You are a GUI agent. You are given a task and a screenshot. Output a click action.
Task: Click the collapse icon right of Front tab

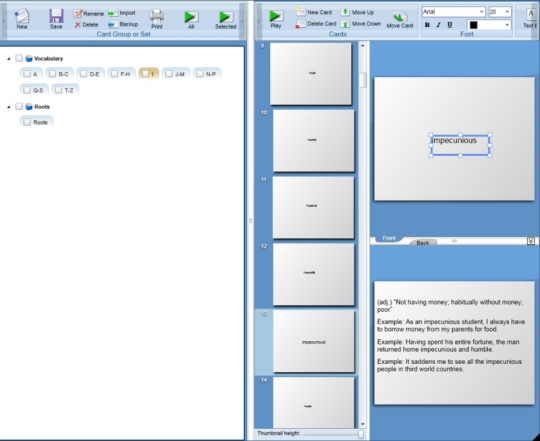tap(531, 241)
